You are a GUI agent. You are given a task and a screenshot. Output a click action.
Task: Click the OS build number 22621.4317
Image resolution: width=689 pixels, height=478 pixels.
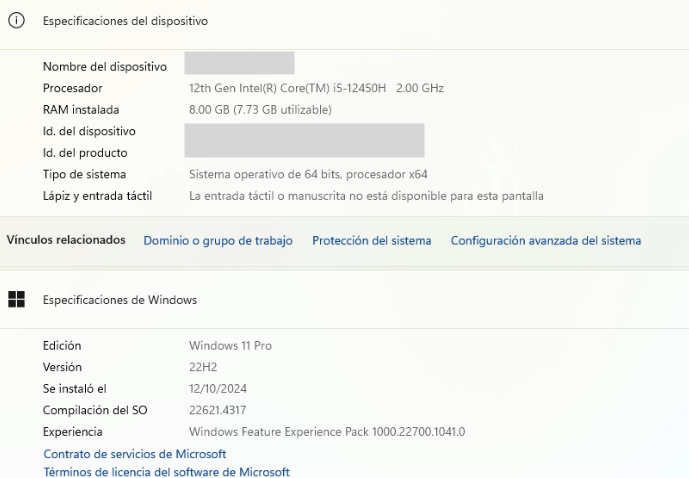(218, 410)
